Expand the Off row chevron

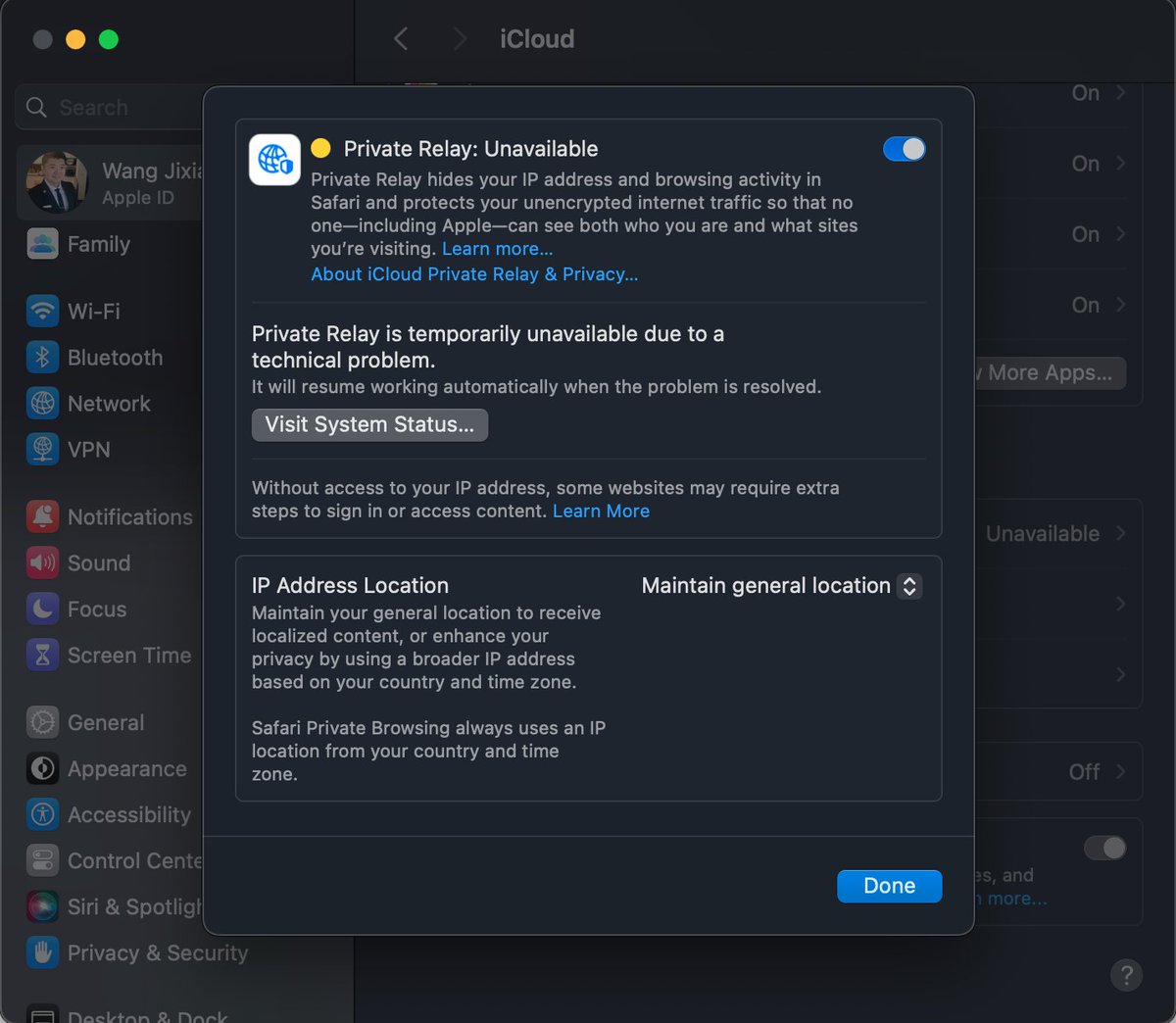tap(1121, 771)
